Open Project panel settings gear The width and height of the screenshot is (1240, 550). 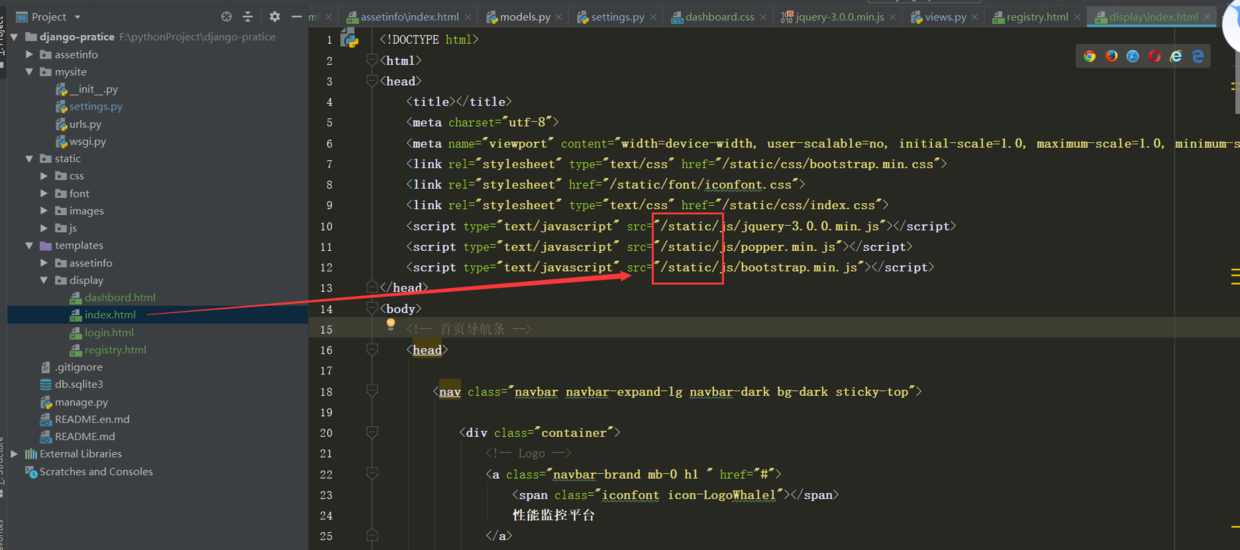click(x=275, y=17)
